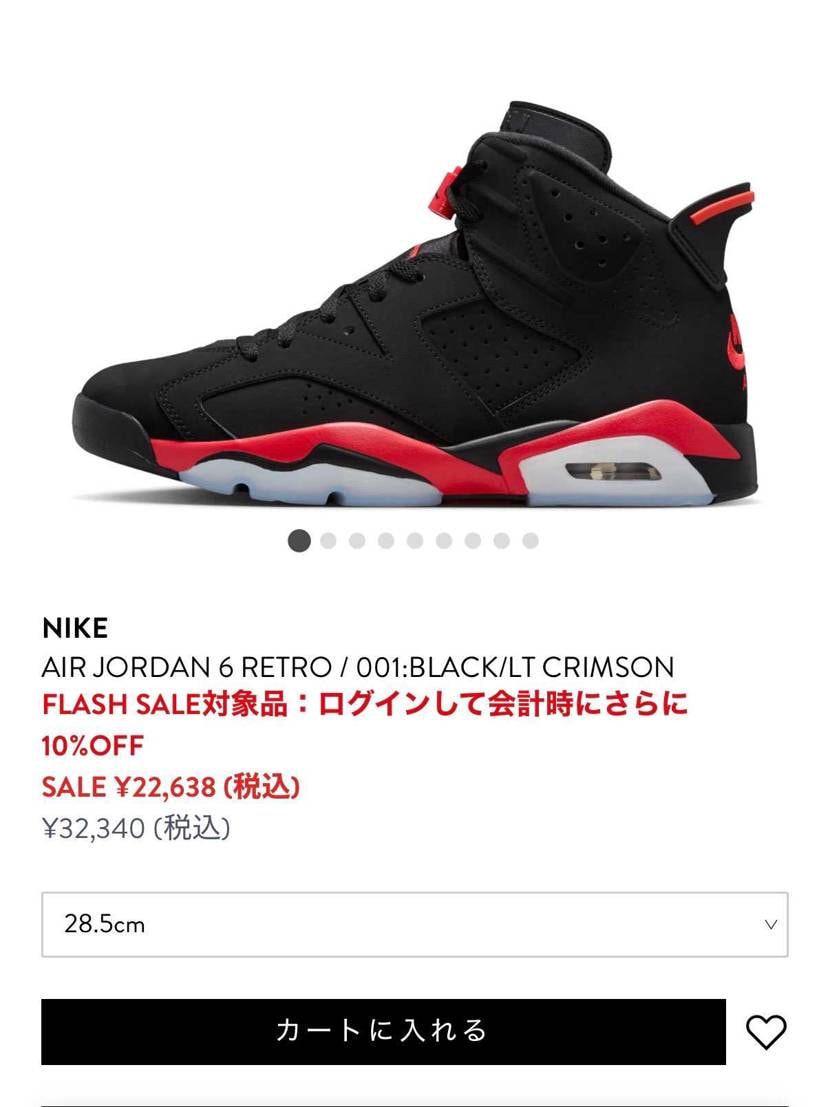Select the first image carousel dot
The image size is (830, 1107).
point(299,541)
